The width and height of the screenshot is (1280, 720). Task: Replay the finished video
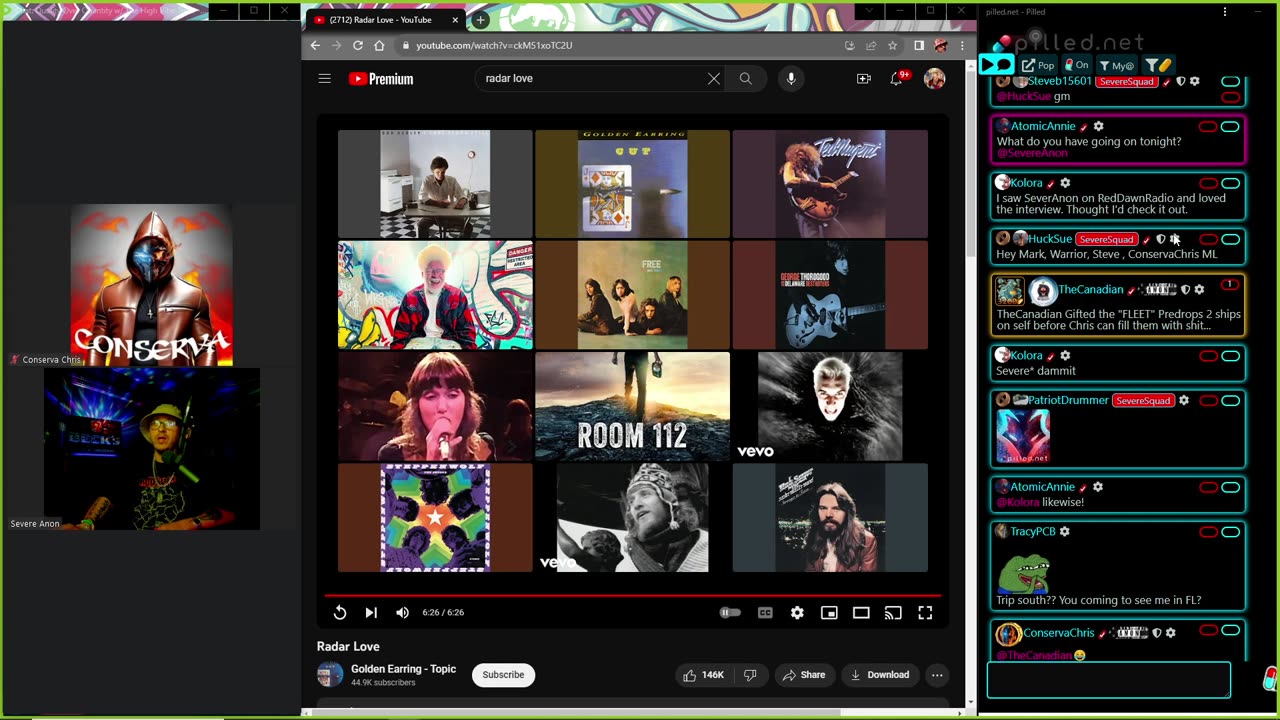pos(340,613)
